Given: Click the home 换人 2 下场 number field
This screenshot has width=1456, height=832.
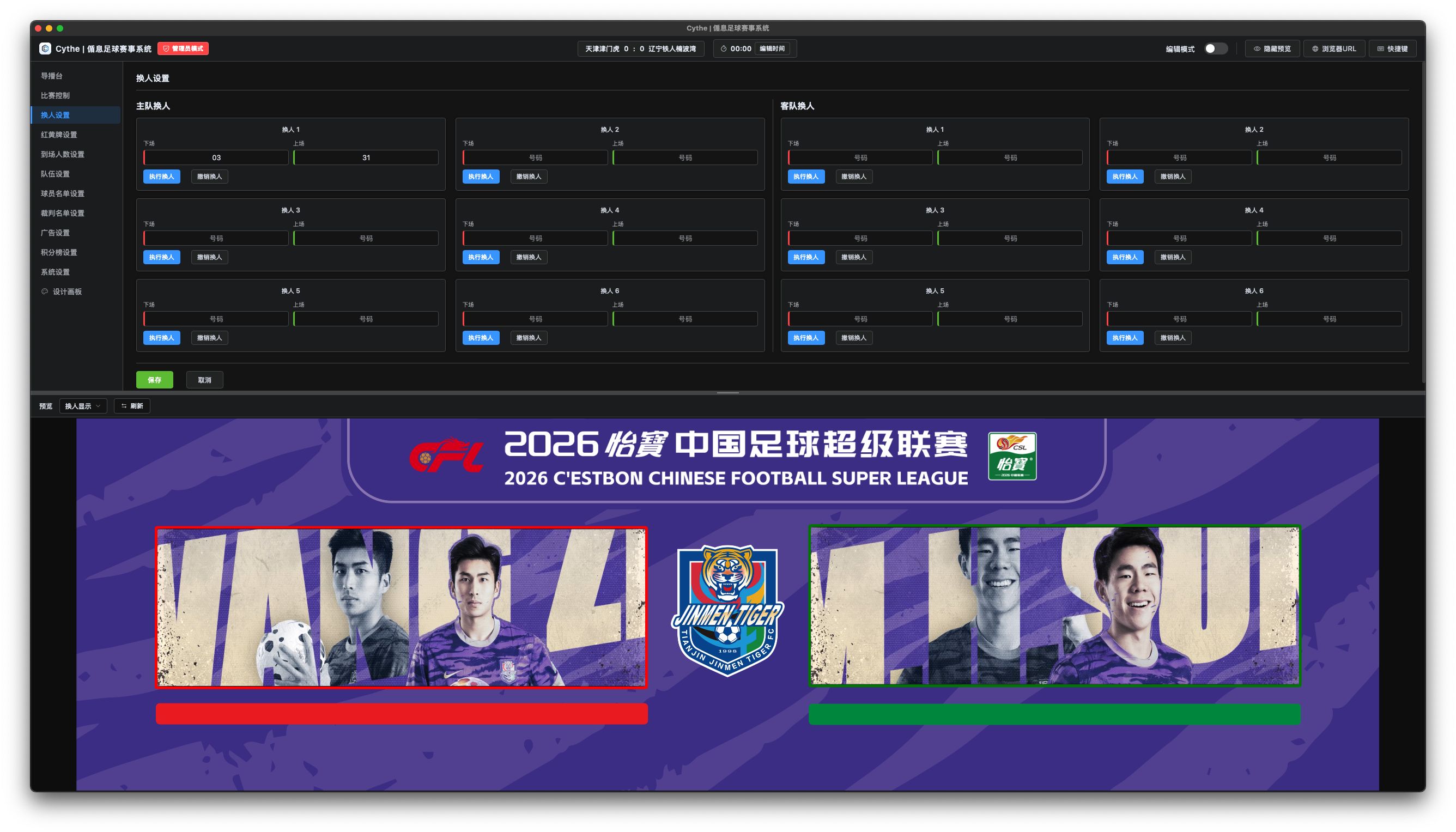Looking at the screenshot, I should (535, 157).
